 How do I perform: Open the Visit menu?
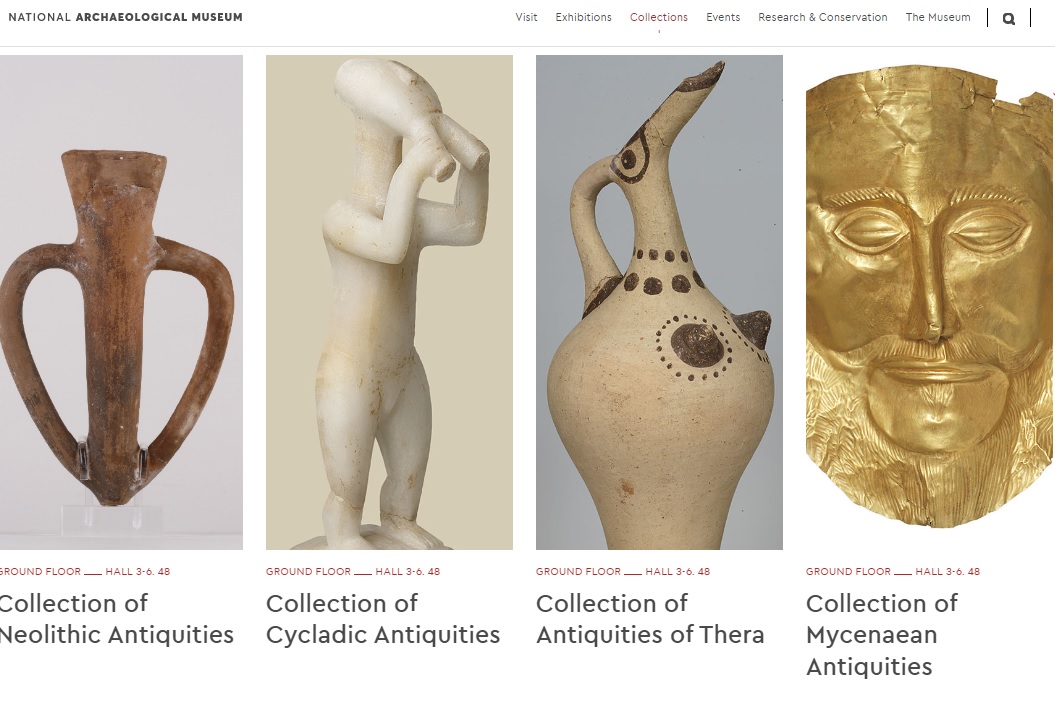(526, 17)
